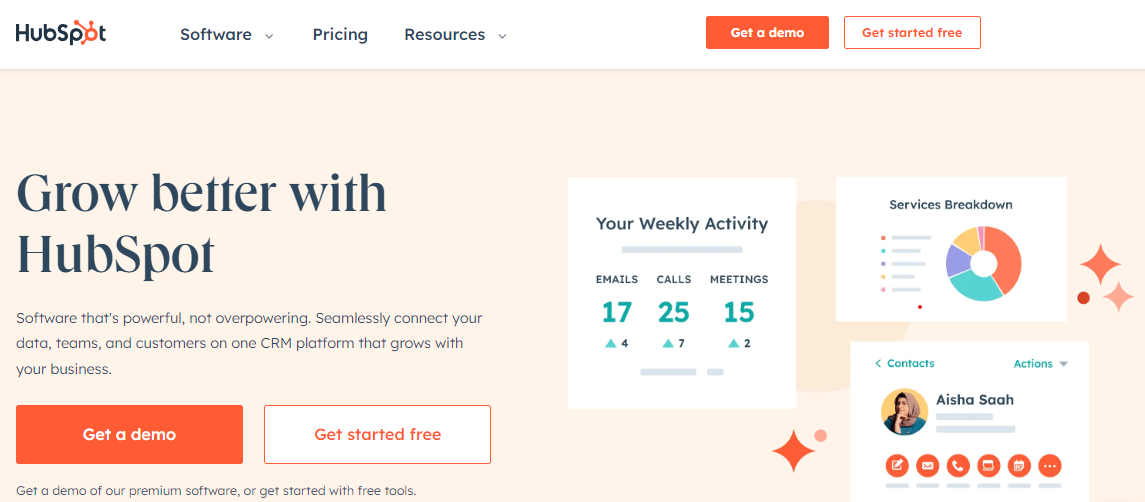This screenshot has width=1145, height=502.
Task: Click the Services Breakdown donut chart
Action: pyautogui.click(x=983, y=263)
